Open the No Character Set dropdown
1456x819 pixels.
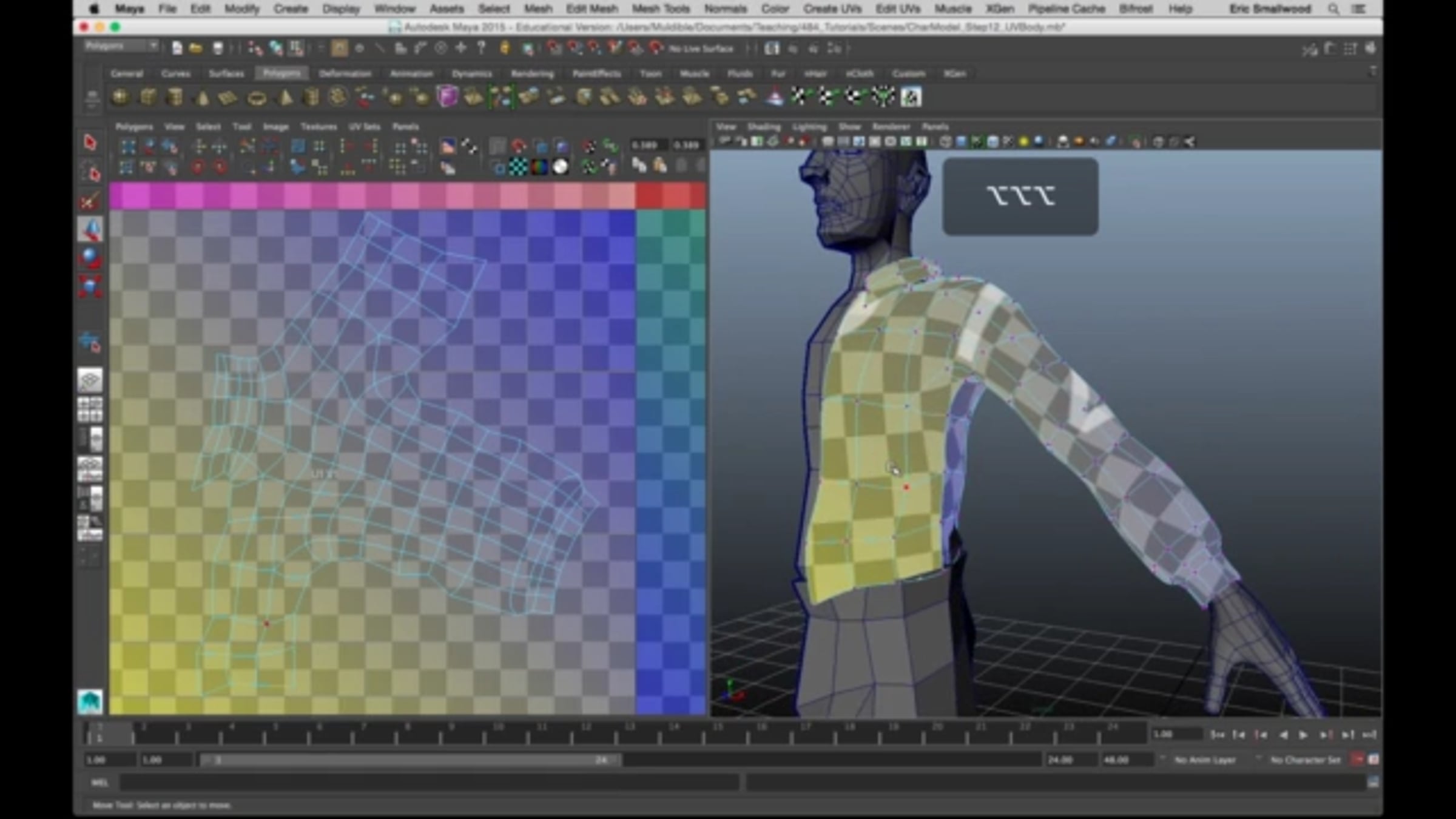[x=1304, y=760]
